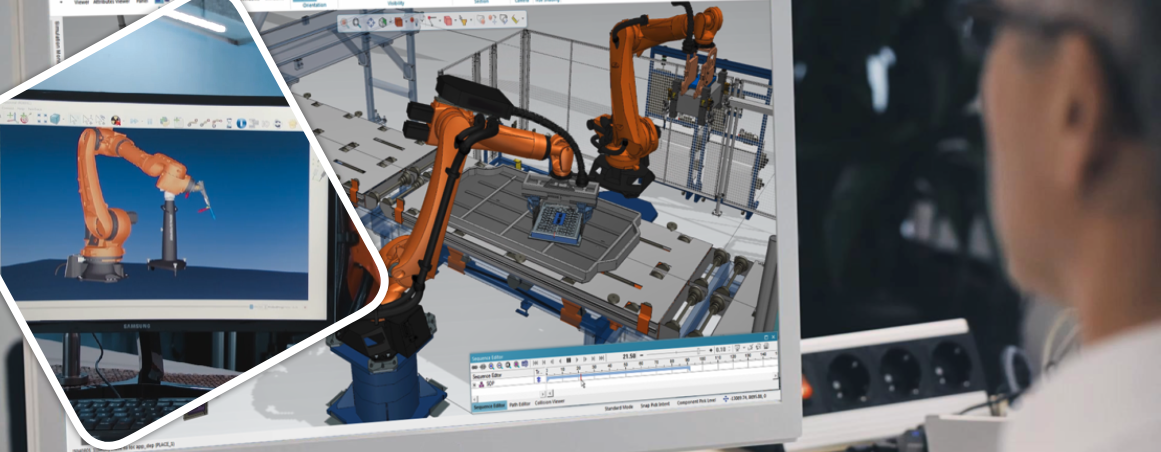
Task: Click the hourglass icon on left monitor
Action: tap(229, 123)
